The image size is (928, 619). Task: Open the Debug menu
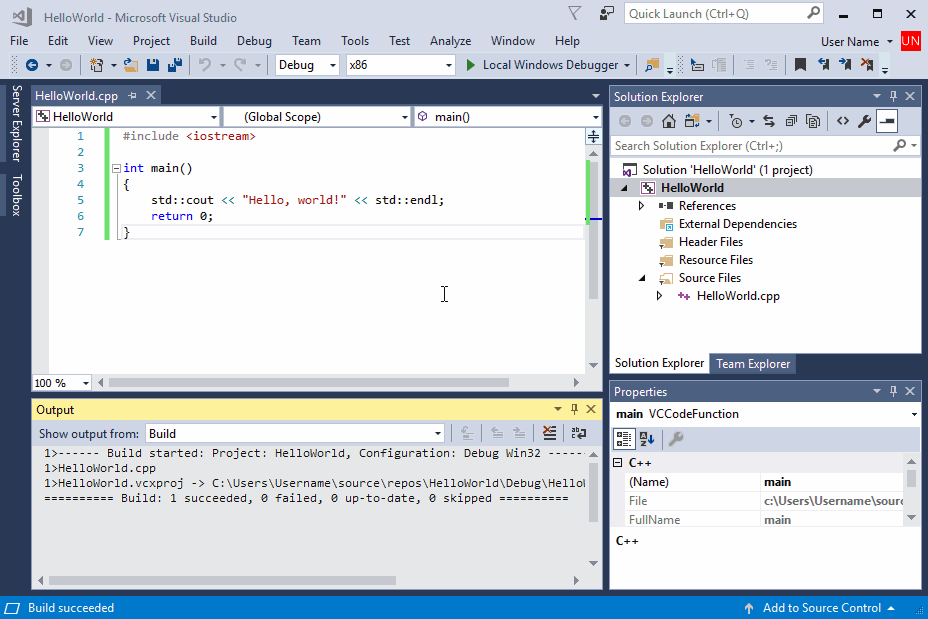click(x=254, y=41)
